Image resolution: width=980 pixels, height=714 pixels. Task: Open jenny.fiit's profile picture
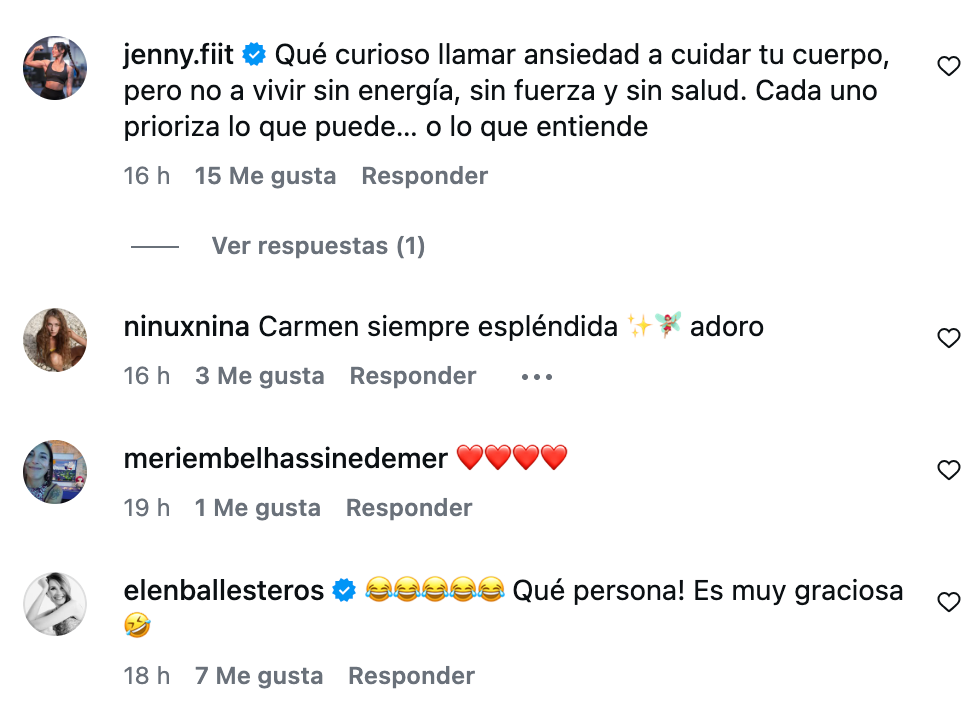pyautogui.click(x=55, y=67)
